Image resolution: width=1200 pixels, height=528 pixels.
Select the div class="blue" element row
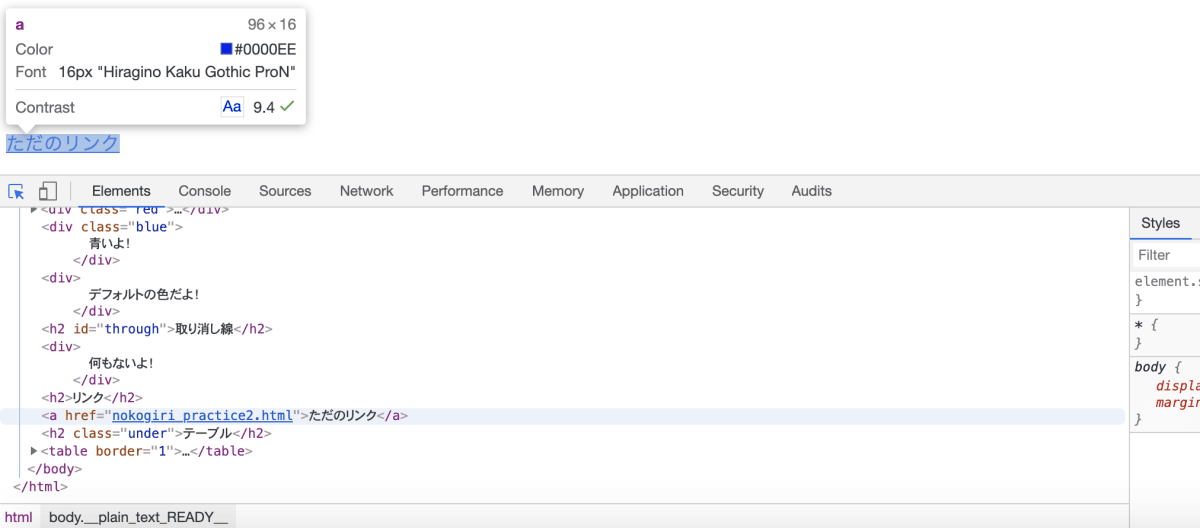[x=112, y=227]
